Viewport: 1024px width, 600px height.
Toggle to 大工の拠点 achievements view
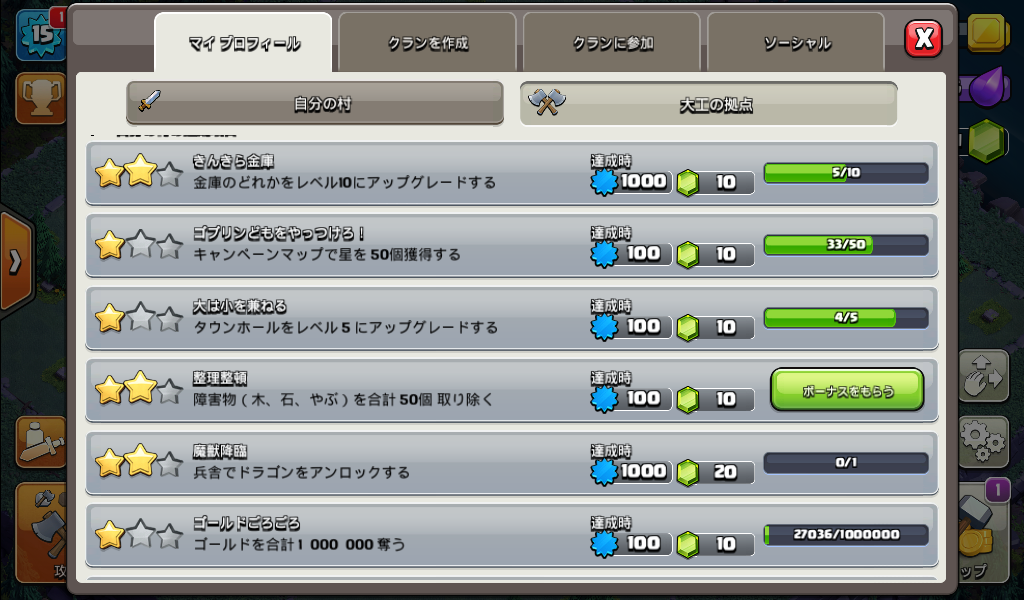tap(709, 103)
